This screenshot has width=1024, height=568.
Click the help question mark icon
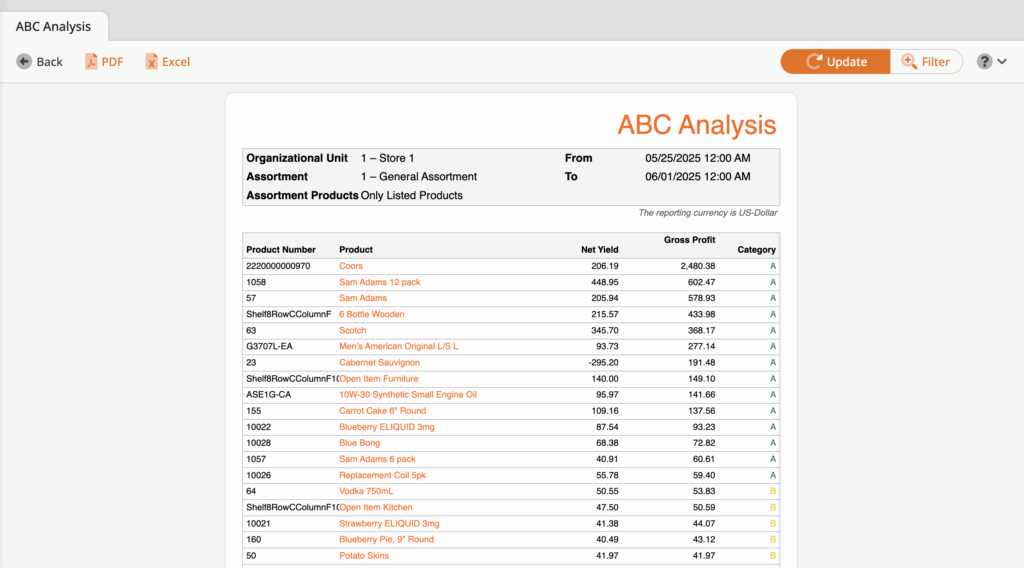point(984,61)
